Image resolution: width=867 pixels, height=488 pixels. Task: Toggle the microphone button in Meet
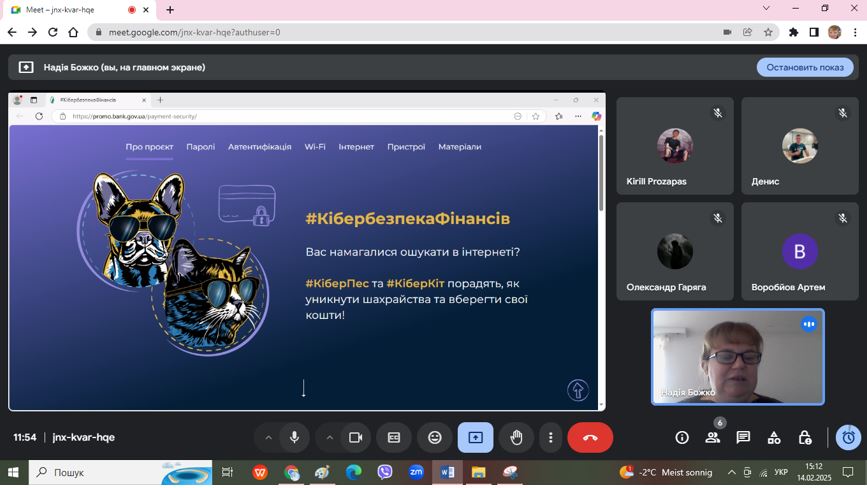pos(294,438)
